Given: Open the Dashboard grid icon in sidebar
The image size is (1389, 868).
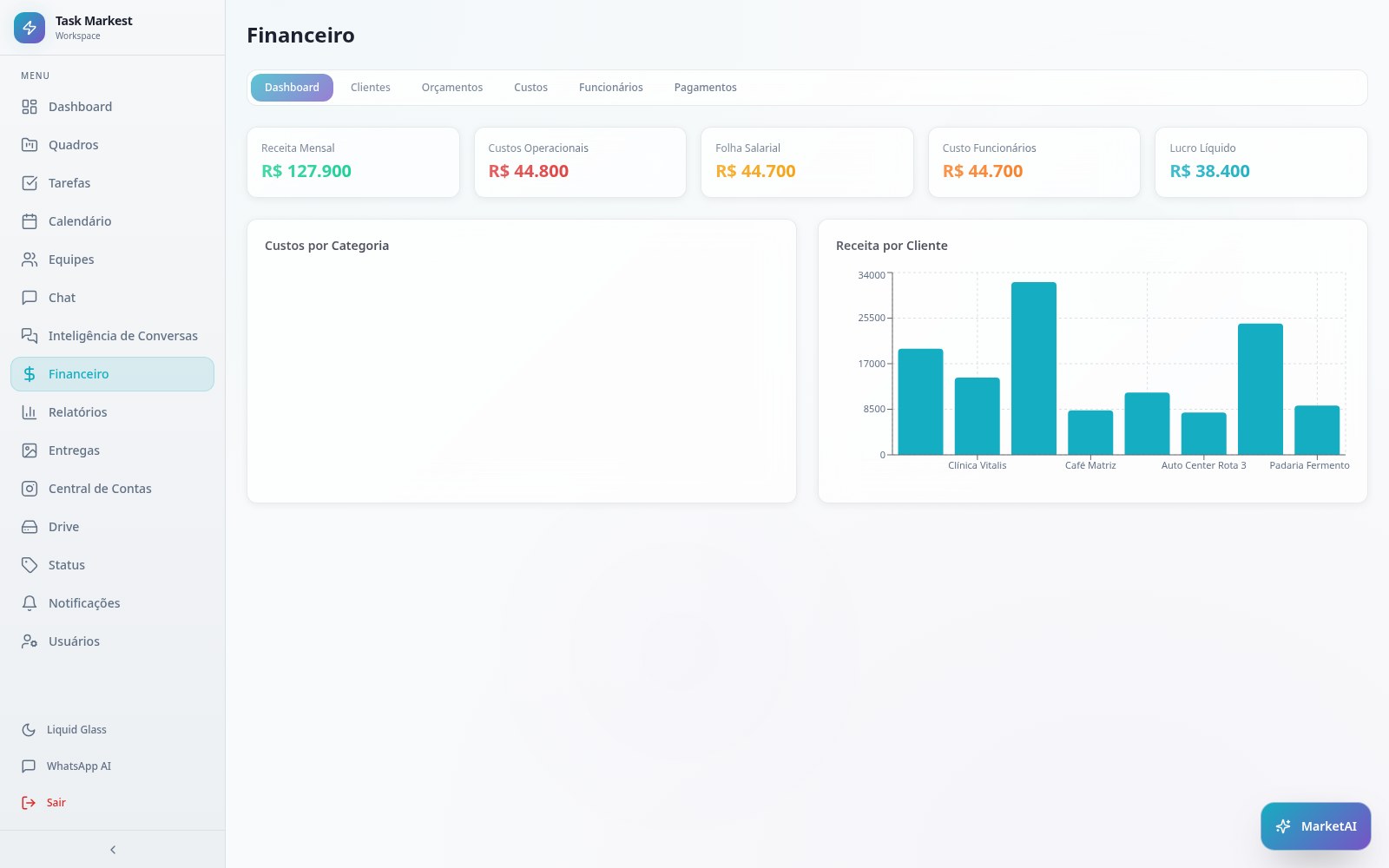Looking at the screenshot, I should (30, 107).
